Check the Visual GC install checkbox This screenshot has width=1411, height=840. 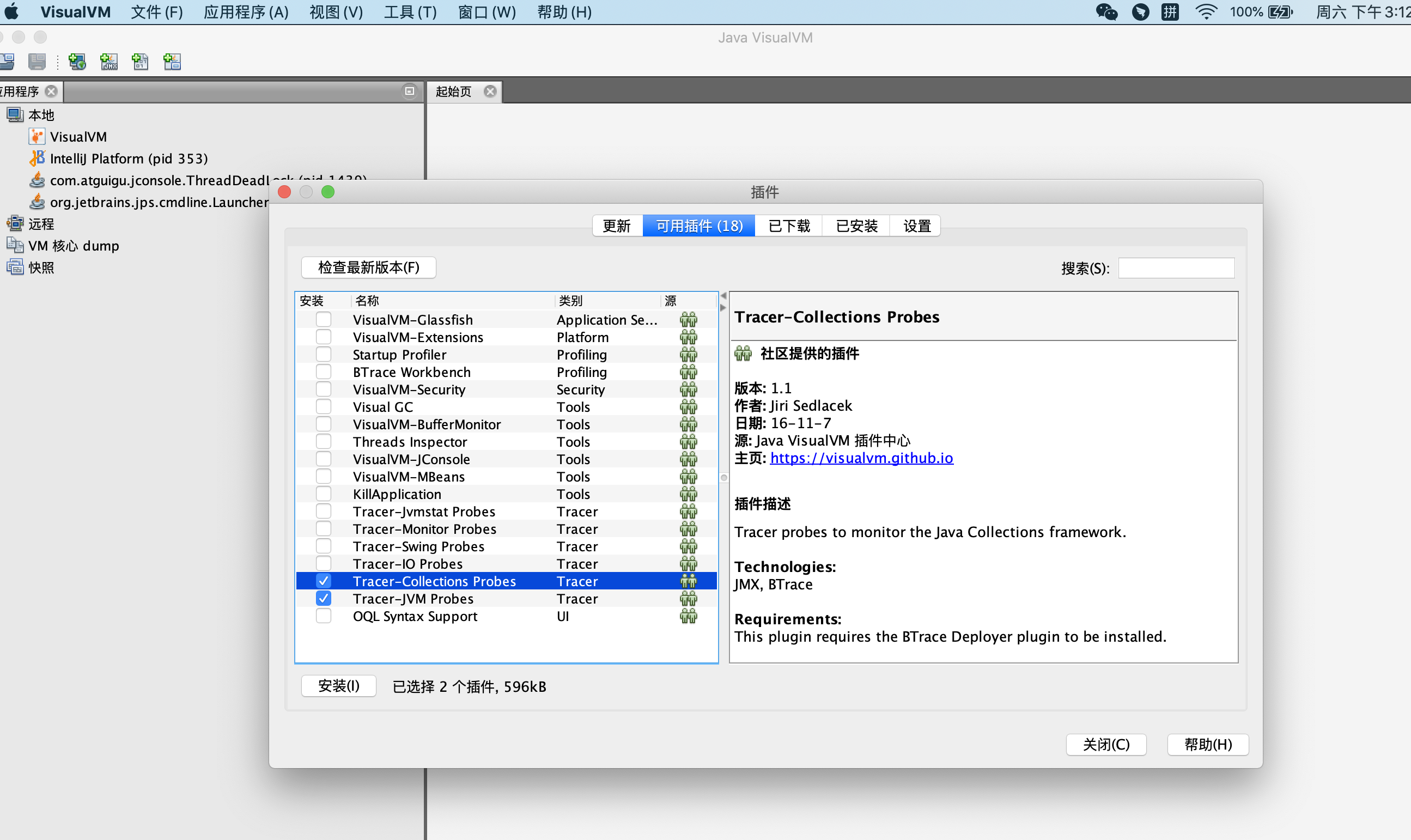click(323, 406)
